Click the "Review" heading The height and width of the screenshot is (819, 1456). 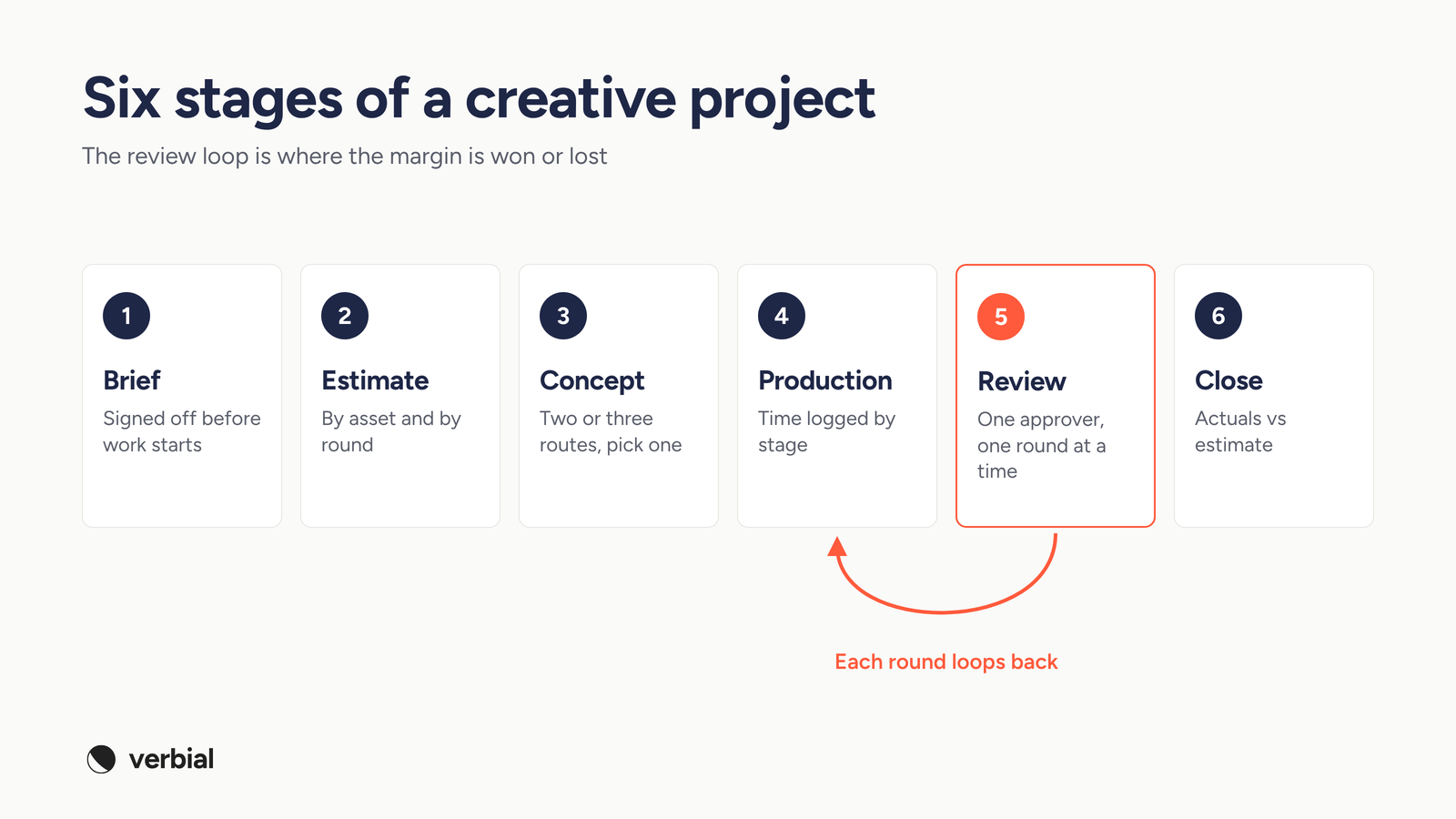[x=1022, y=381]
